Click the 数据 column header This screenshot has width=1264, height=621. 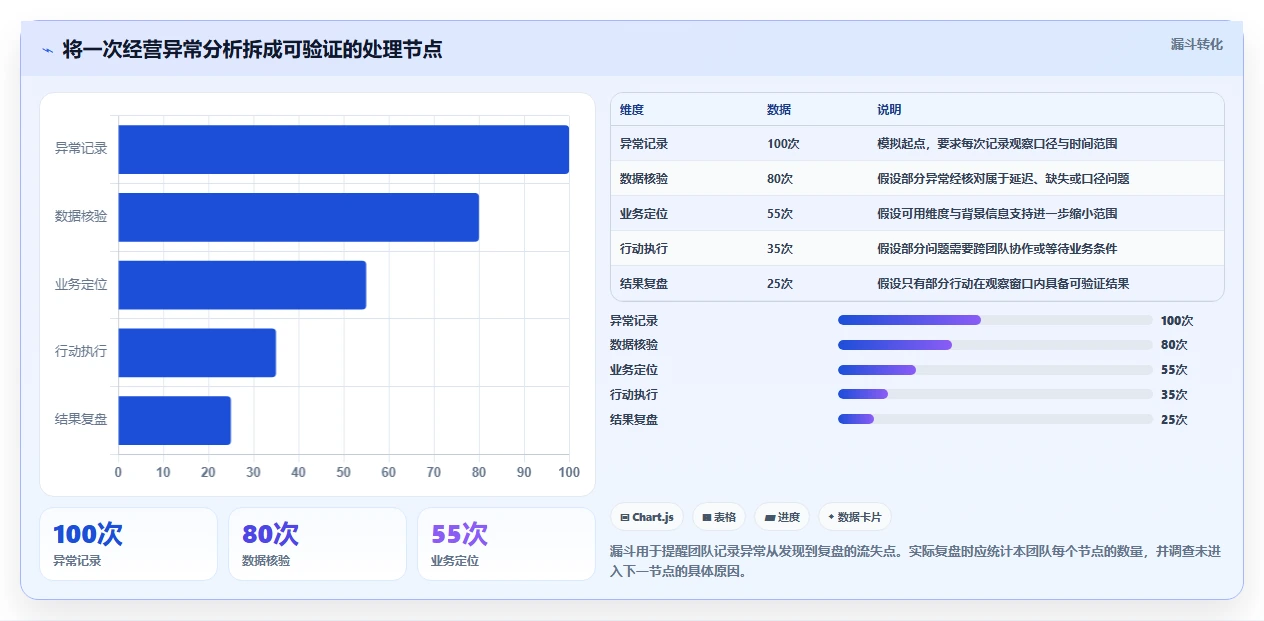coord(779,109)
